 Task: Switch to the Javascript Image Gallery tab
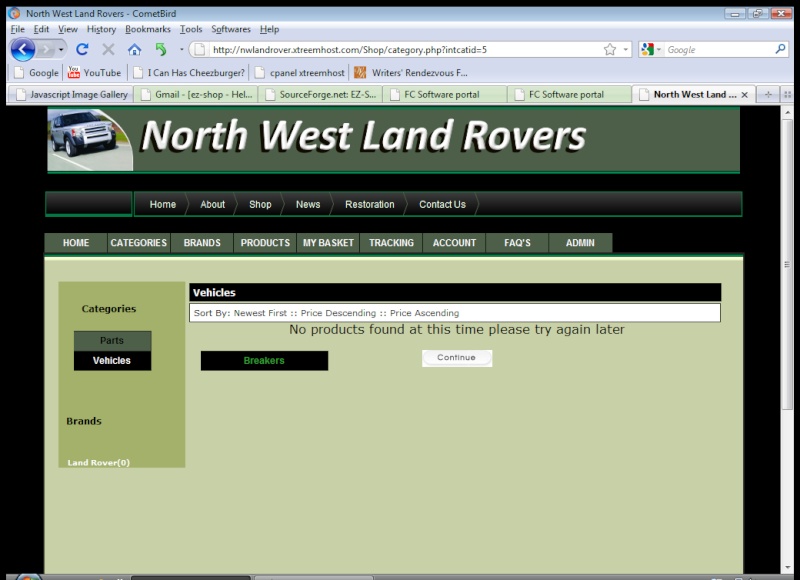click(x=71, y=94)
